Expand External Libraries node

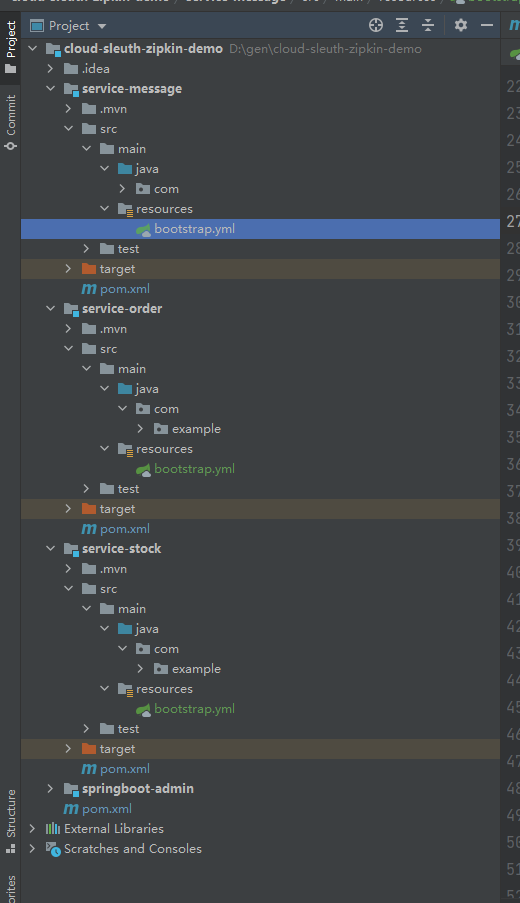pyautogui.click(x=33, y=829)
